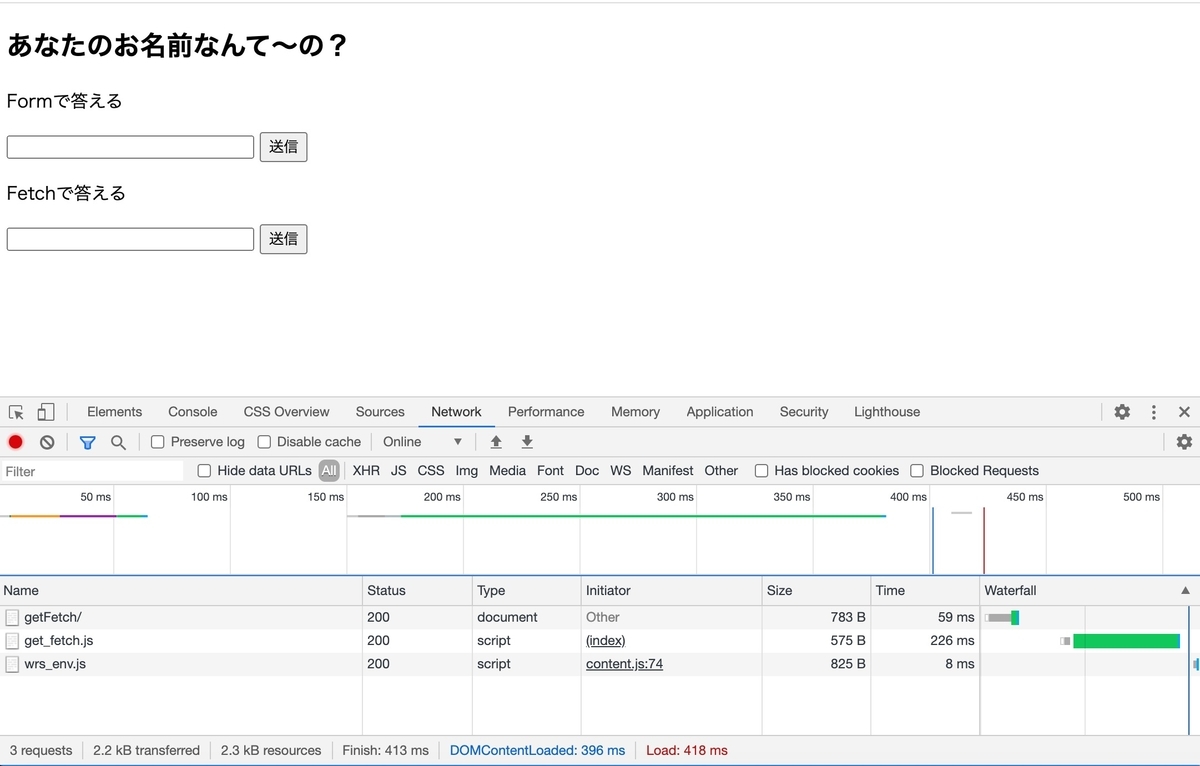
Task: Sort by the Size column header
Action: click(x=816, y=591)
